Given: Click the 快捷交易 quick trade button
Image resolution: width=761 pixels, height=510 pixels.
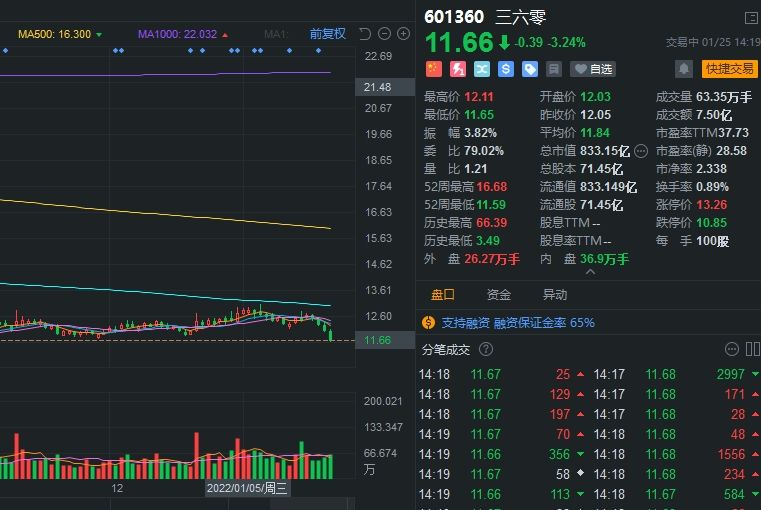Looking at the screenshot, I should coord(729,69).
